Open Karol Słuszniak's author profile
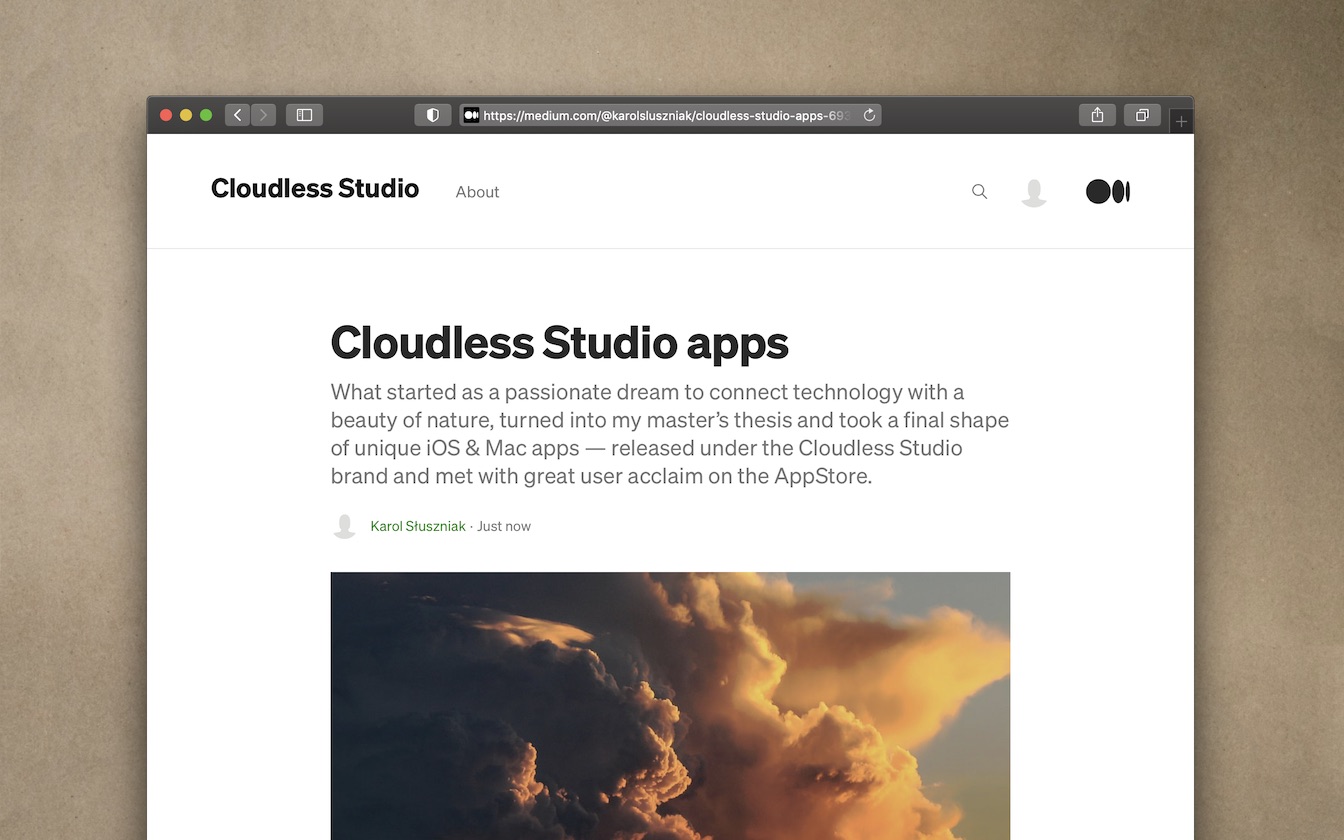This screenshot has width=1344, height=840. [x=418, y=526]
